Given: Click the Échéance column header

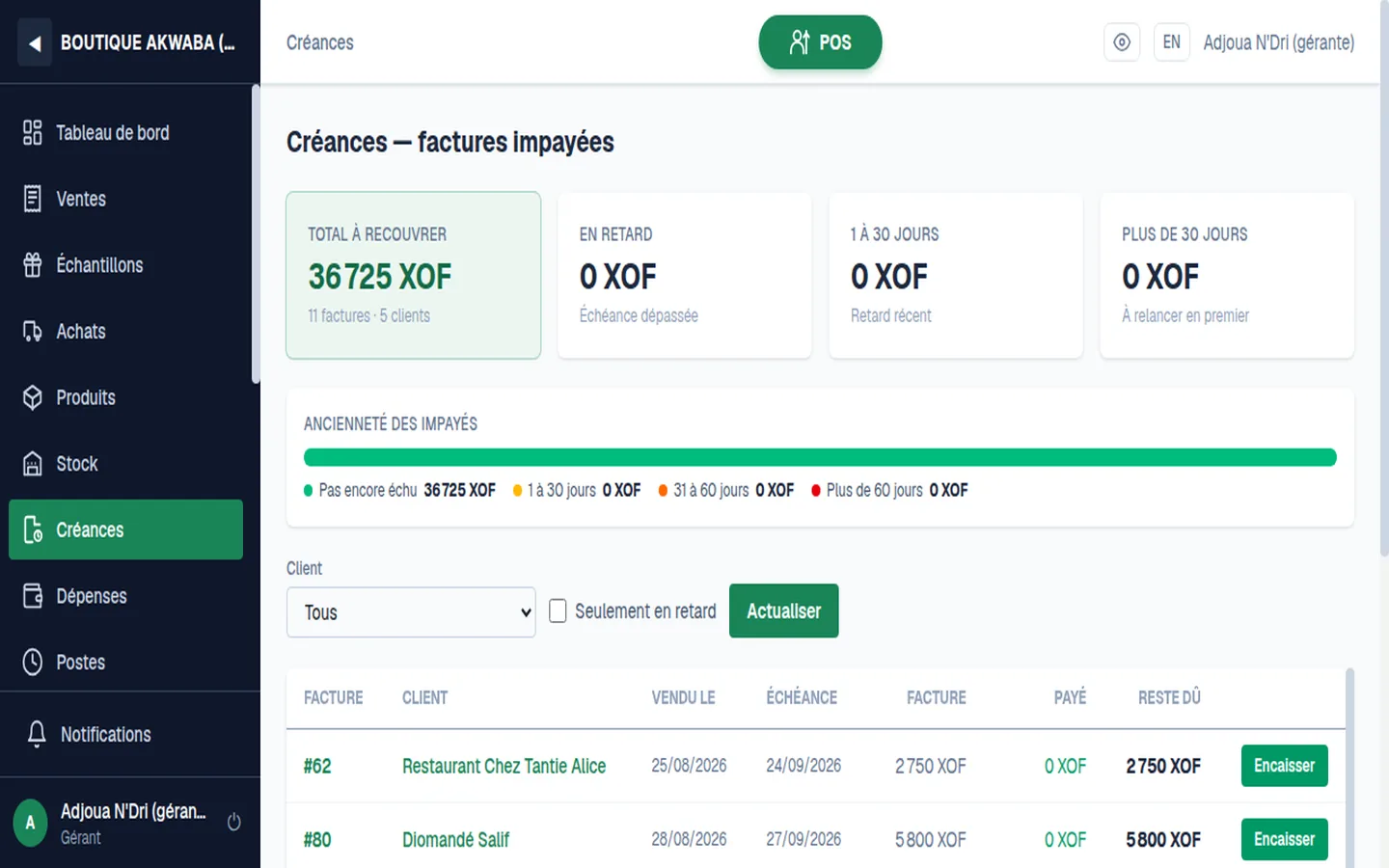Looking at the screenshot, I should pos(802,697).
